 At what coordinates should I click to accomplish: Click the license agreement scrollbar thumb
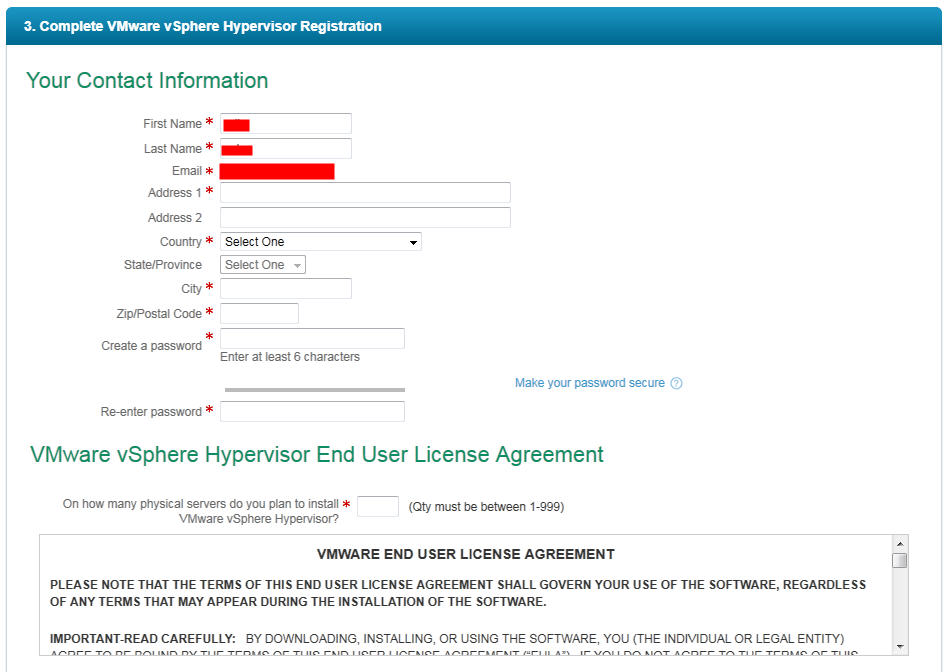tap(900, 560)
